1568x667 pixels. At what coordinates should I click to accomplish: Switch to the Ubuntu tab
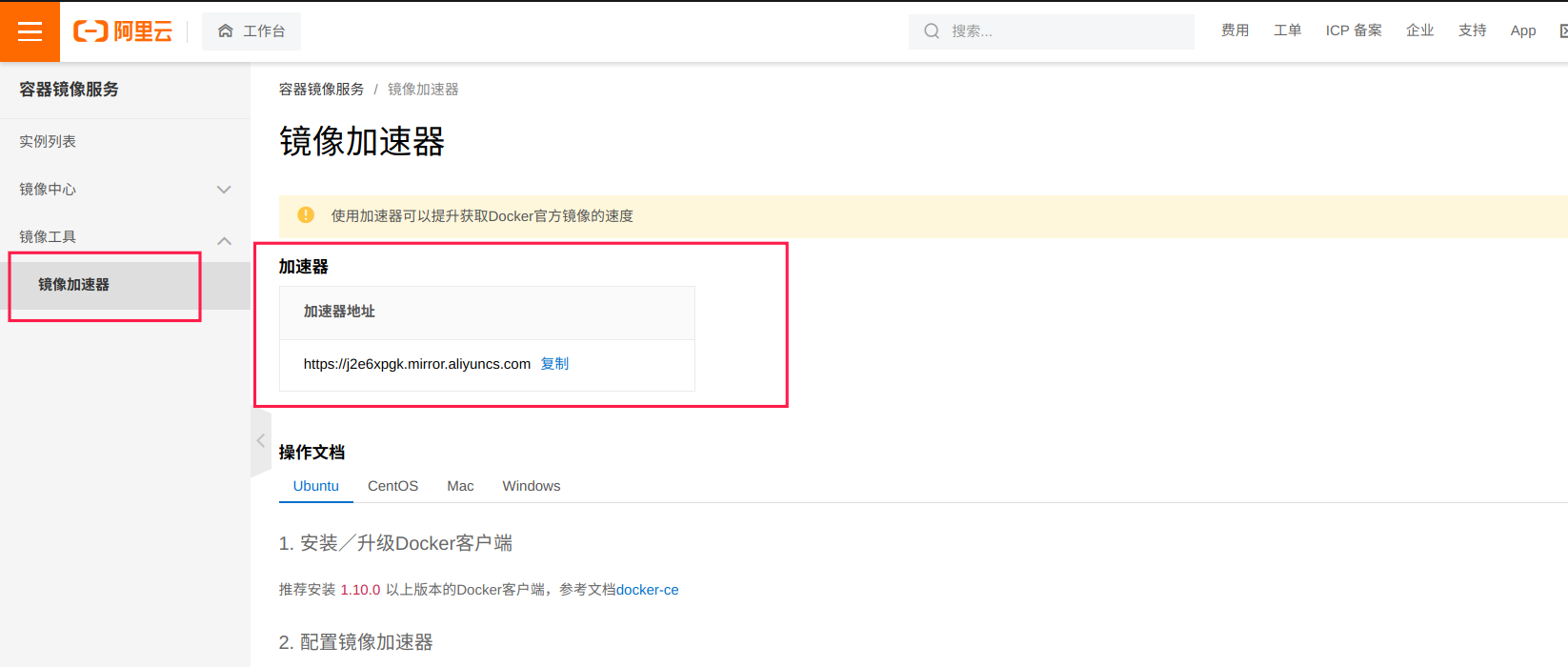coord(316,486)
